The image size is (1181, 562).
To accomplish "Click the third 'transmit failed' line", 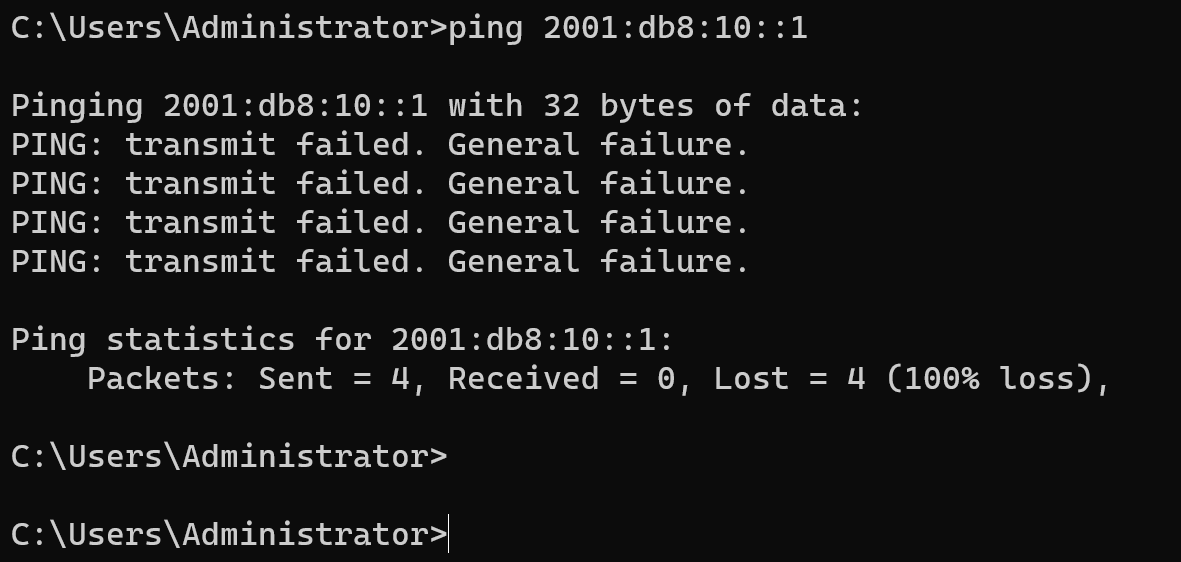I will pyautogui.click(x=380, y=223).
